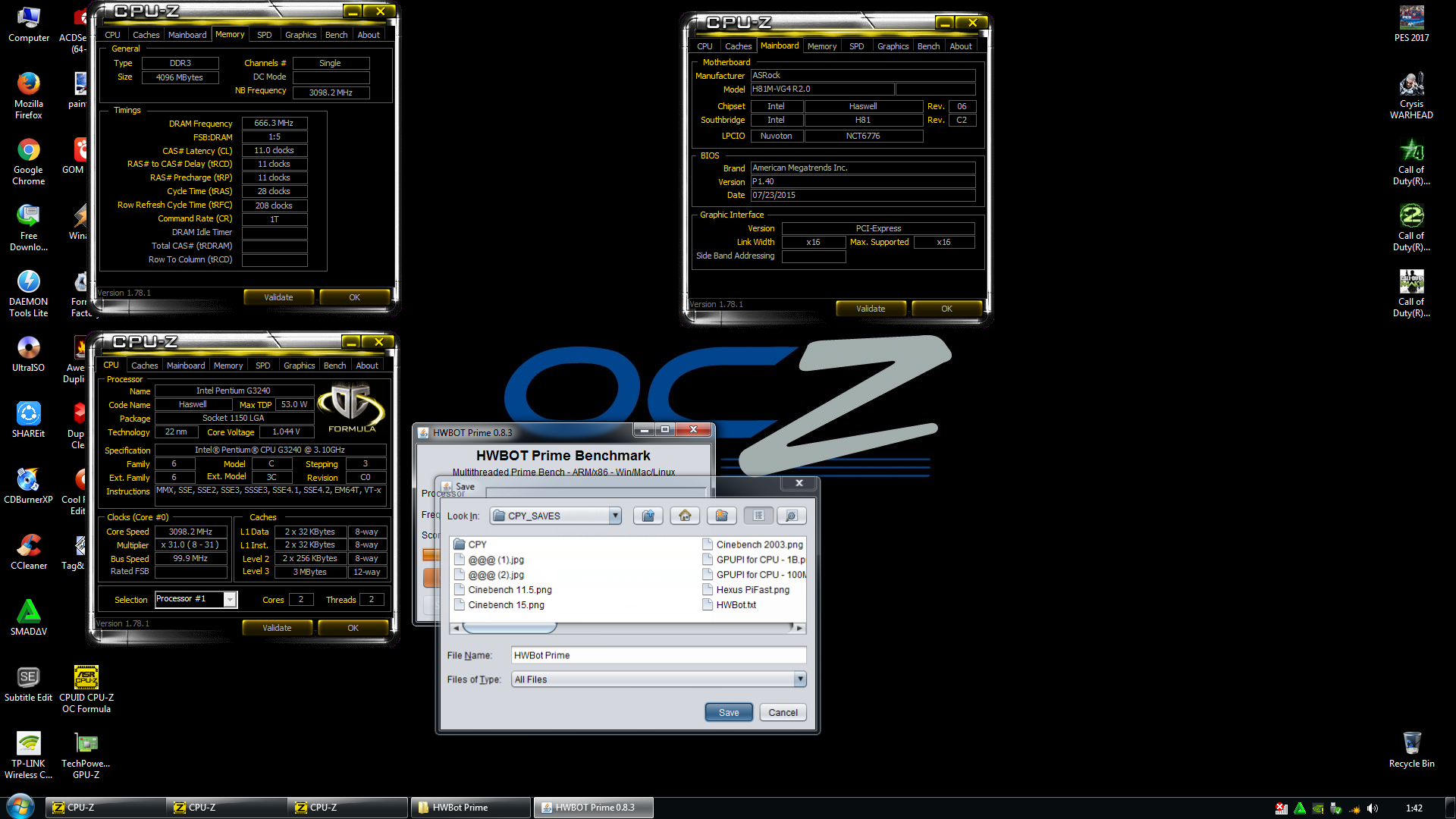Click Validate in the bottom CPU-Z window
This screenshot has width=1456, height=819.
(277, 628)
